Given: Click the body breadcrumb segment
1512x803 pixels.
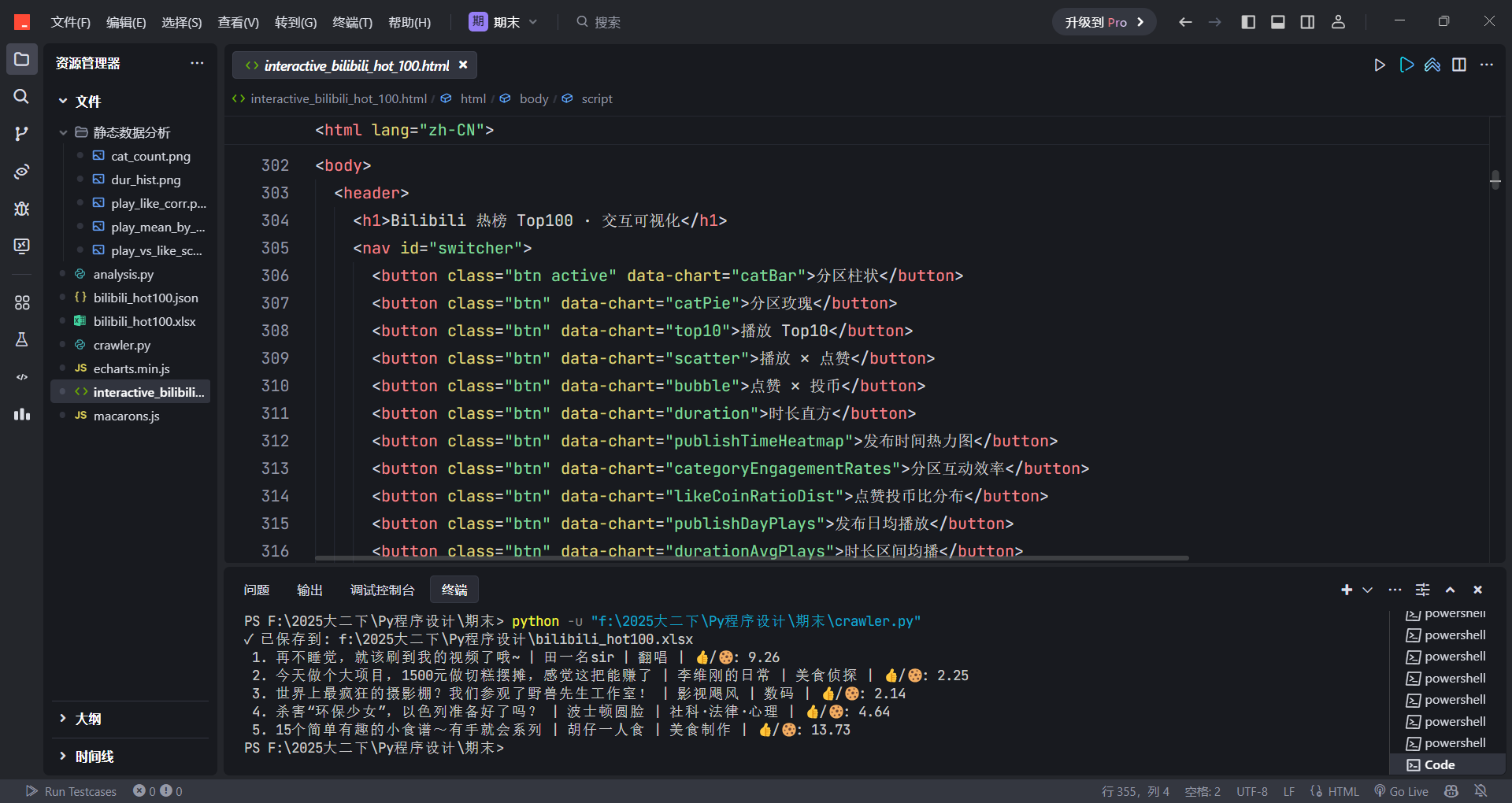Looking at the screenshot, I should click(x=533, y=98).
